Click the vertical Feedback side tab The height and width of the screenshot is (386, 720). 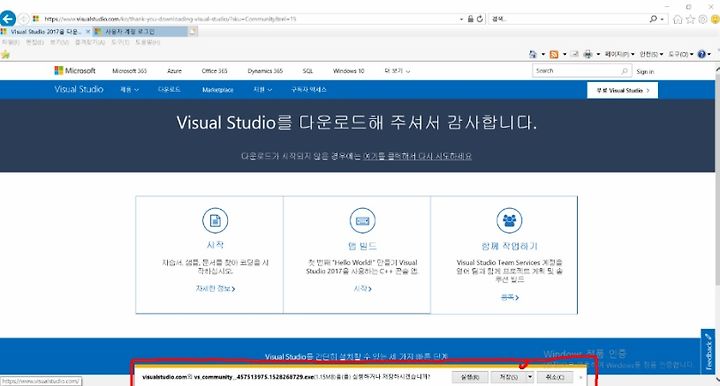(708, 351)
